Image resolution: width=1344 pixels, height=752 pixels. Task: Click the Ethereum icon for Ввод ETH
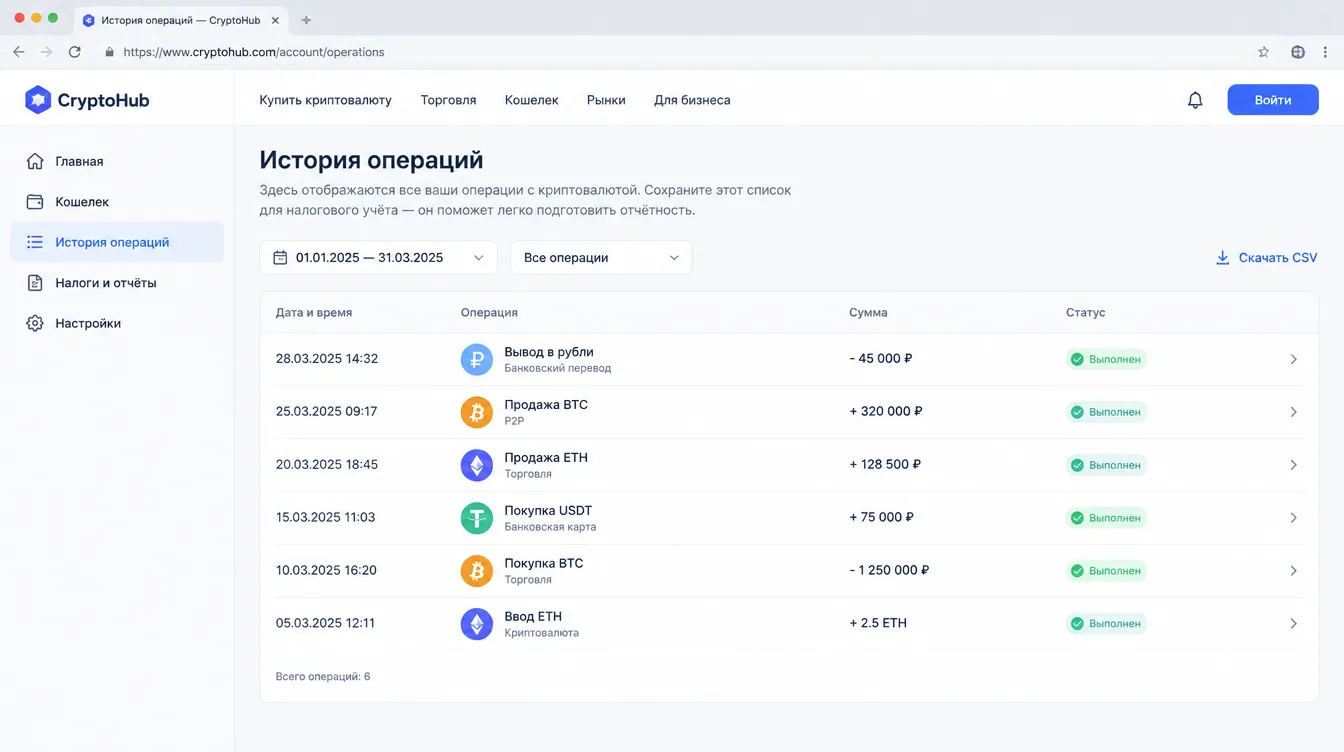[477, 624]
